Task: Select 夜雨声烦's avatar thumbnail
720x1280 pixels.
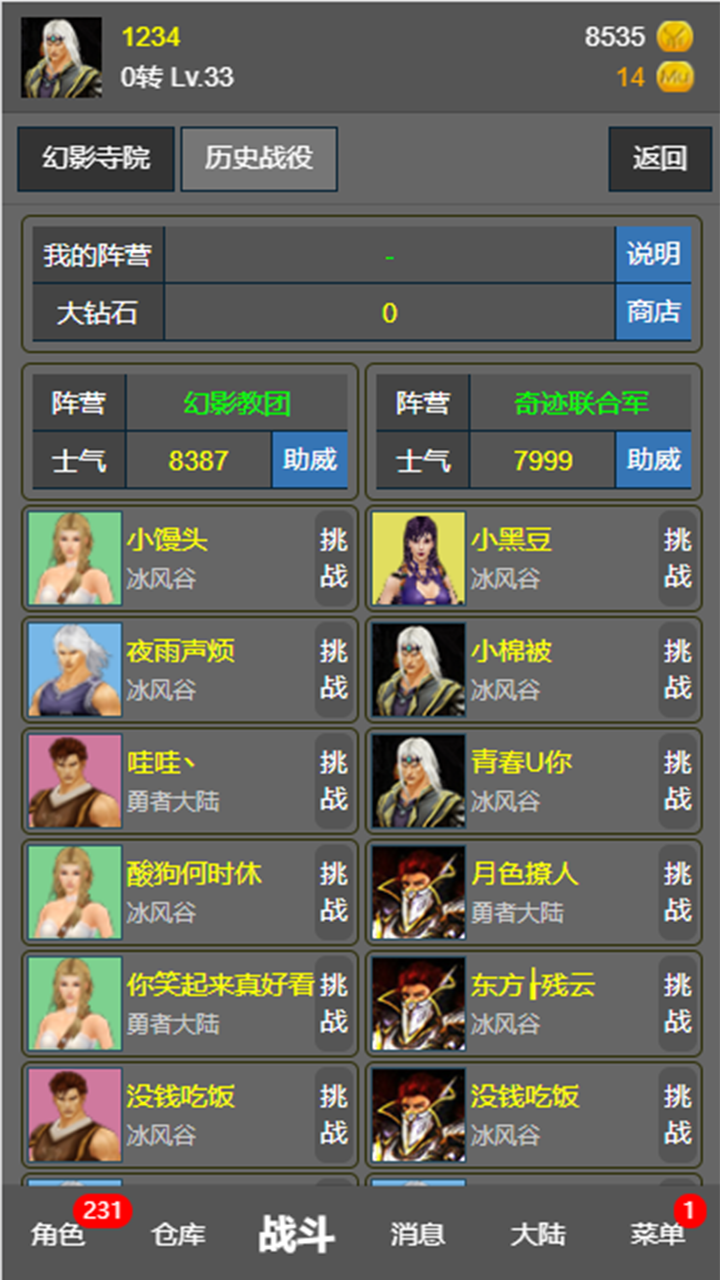Action: 75,670
